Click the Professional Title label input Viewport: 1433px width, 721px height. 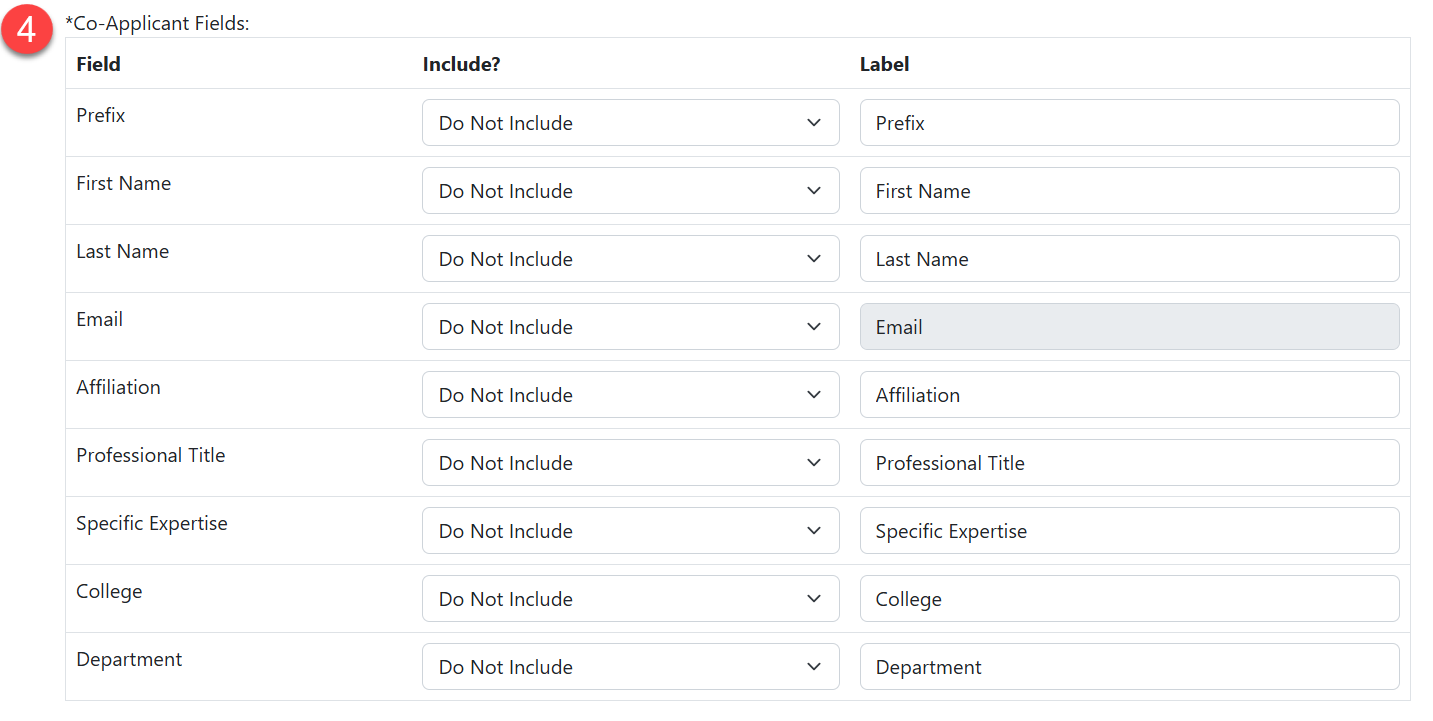tap(1129, 463)
